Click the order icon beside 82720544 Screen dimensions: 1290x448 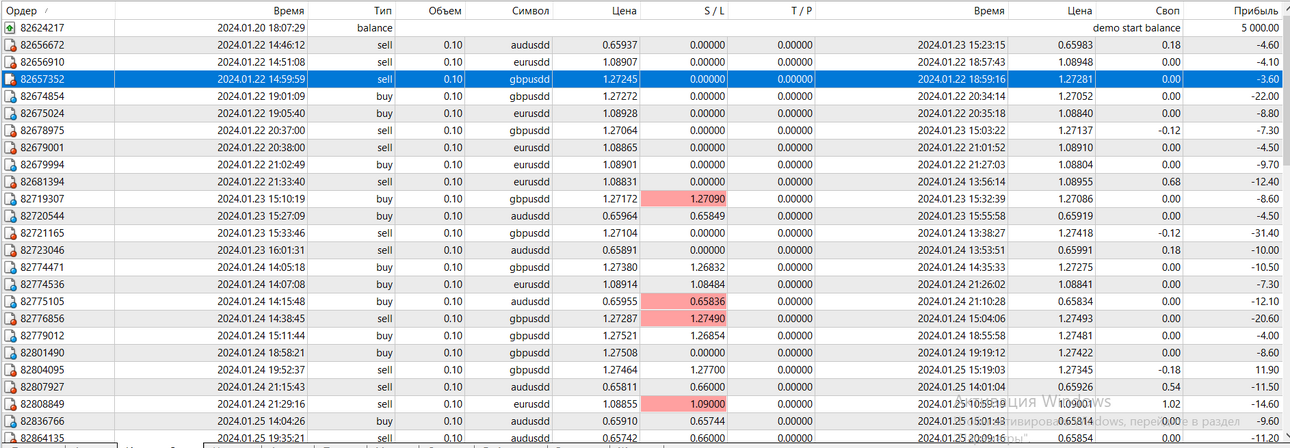pyautogui.click(x=10, y=215)
